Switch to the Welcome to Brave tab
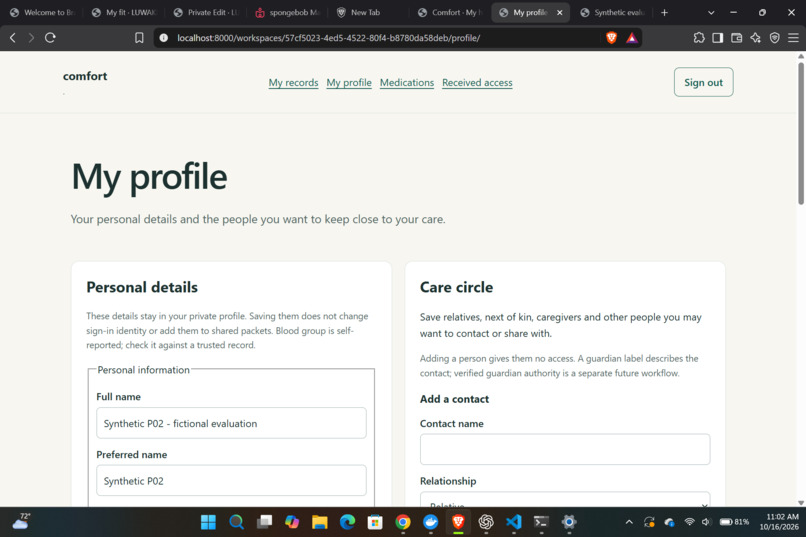The width and height of the screenshot is (806, 537). [x=43, y=12]
